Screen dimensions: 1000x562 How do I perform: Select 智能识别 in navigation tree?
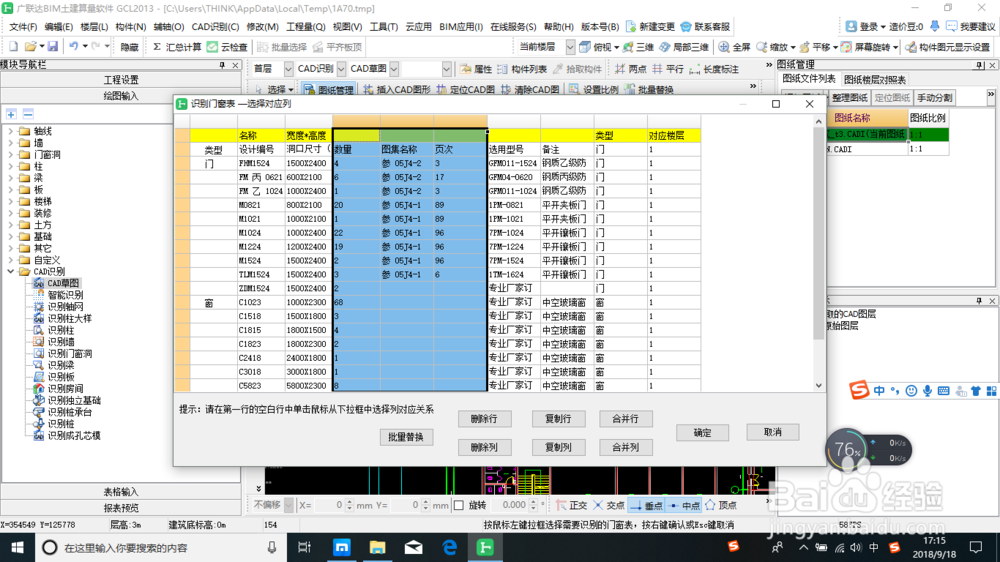65,295
